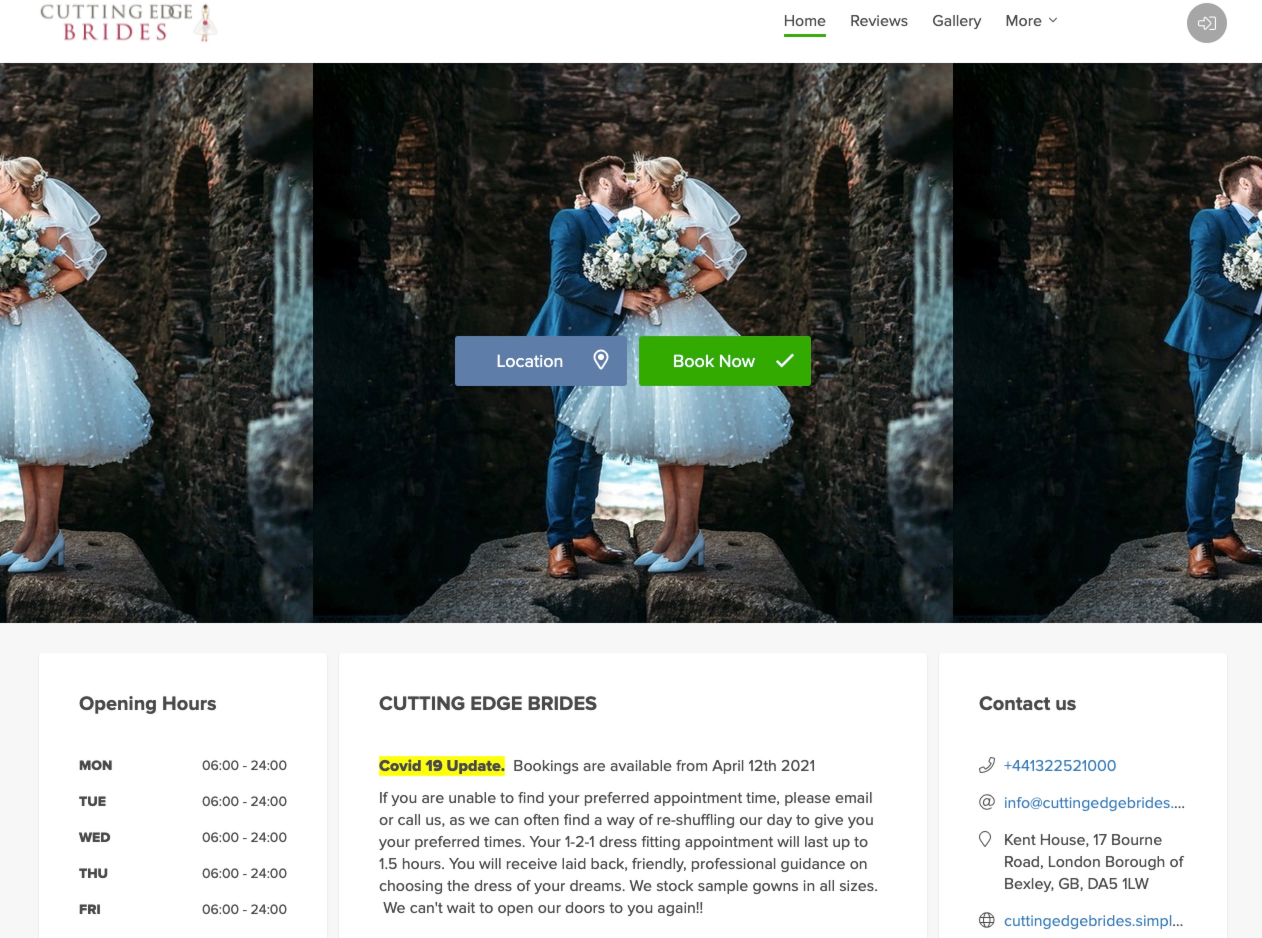Click the globe icon next to the website link
This screenshot has height=938, width=1262.
[985, 920]
